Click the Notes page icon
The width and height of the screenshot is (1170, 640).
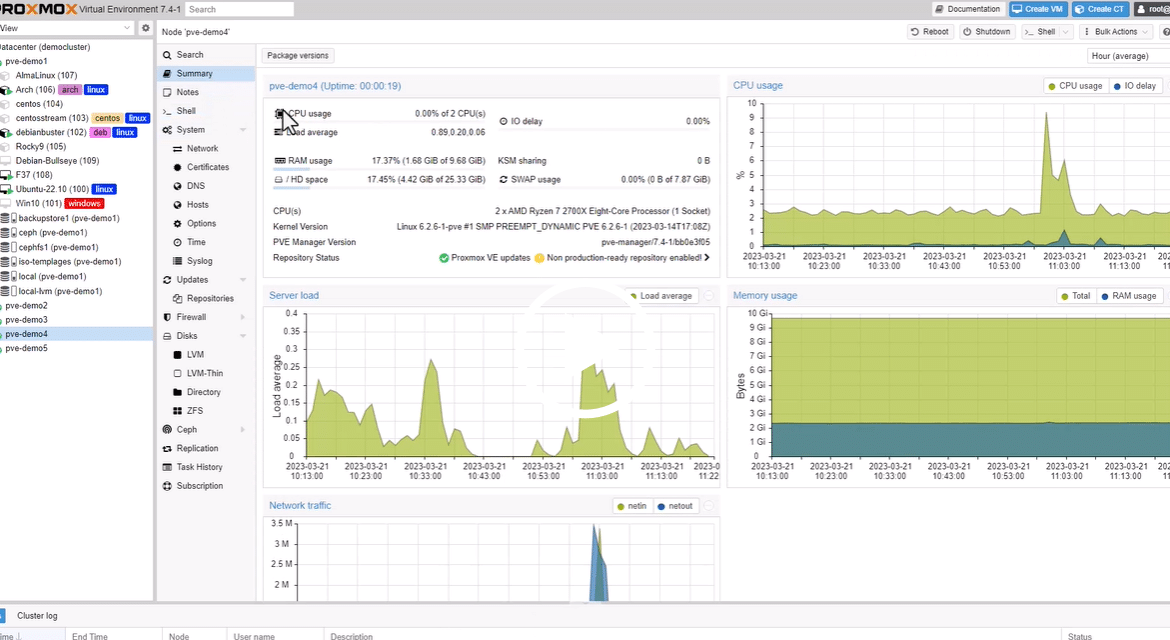167,92
